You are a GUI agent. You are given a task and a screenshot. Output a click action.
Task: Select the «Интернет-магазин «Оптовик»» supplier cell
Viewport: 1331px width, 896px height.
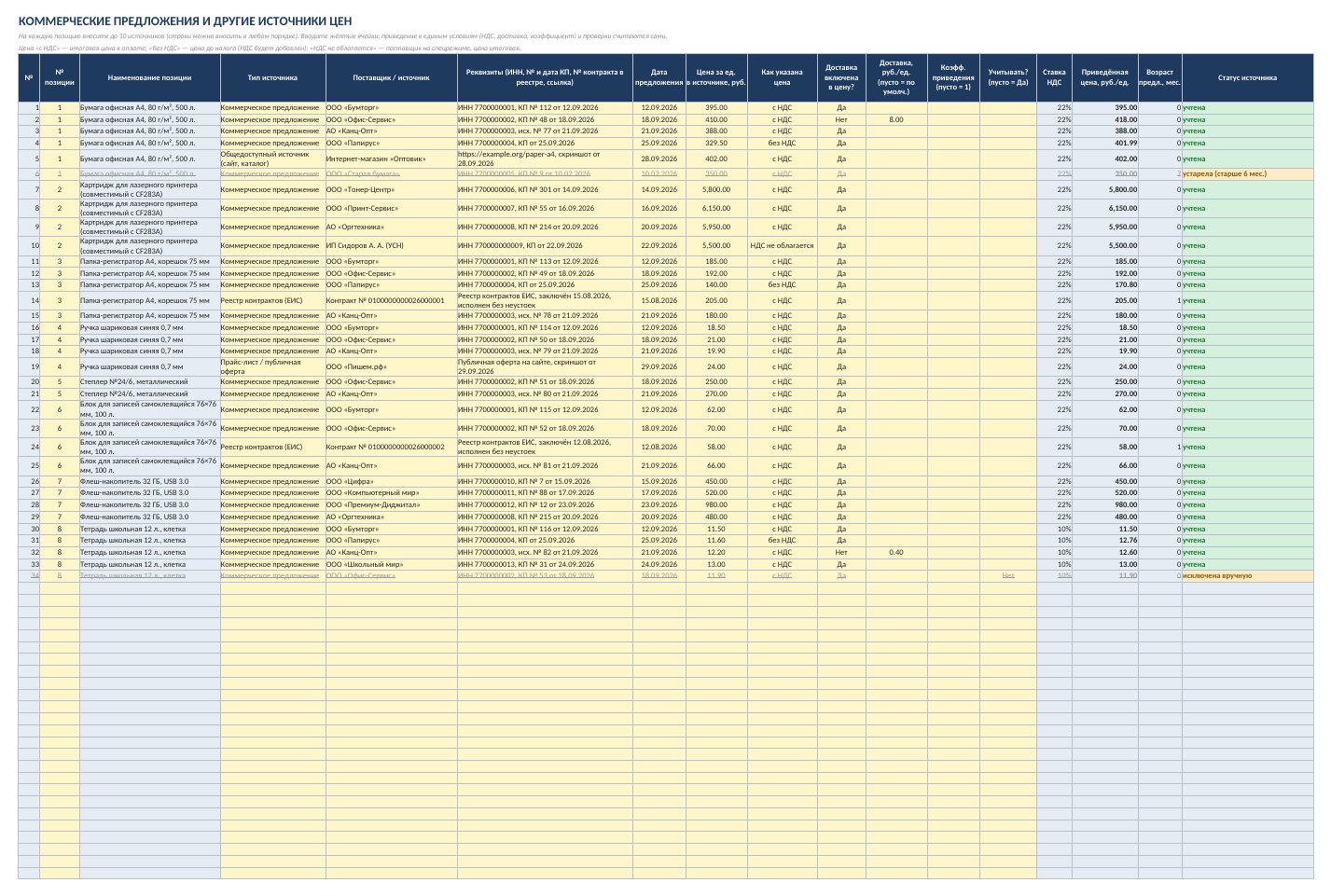click(x=391, y=159)
